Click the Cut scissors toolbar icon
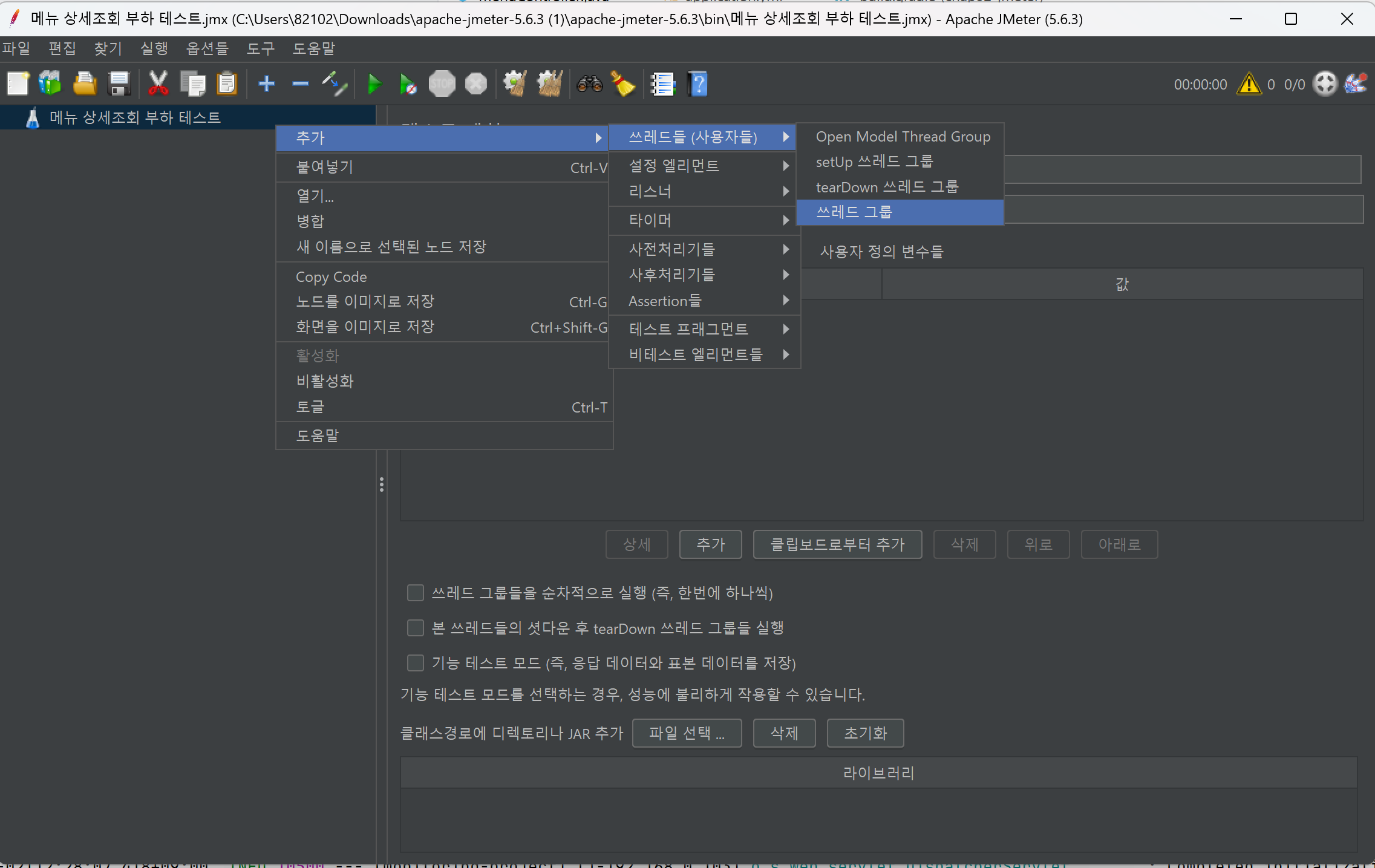The width and height of the screenshot is (1375, 868). click(x=158, y=84)
